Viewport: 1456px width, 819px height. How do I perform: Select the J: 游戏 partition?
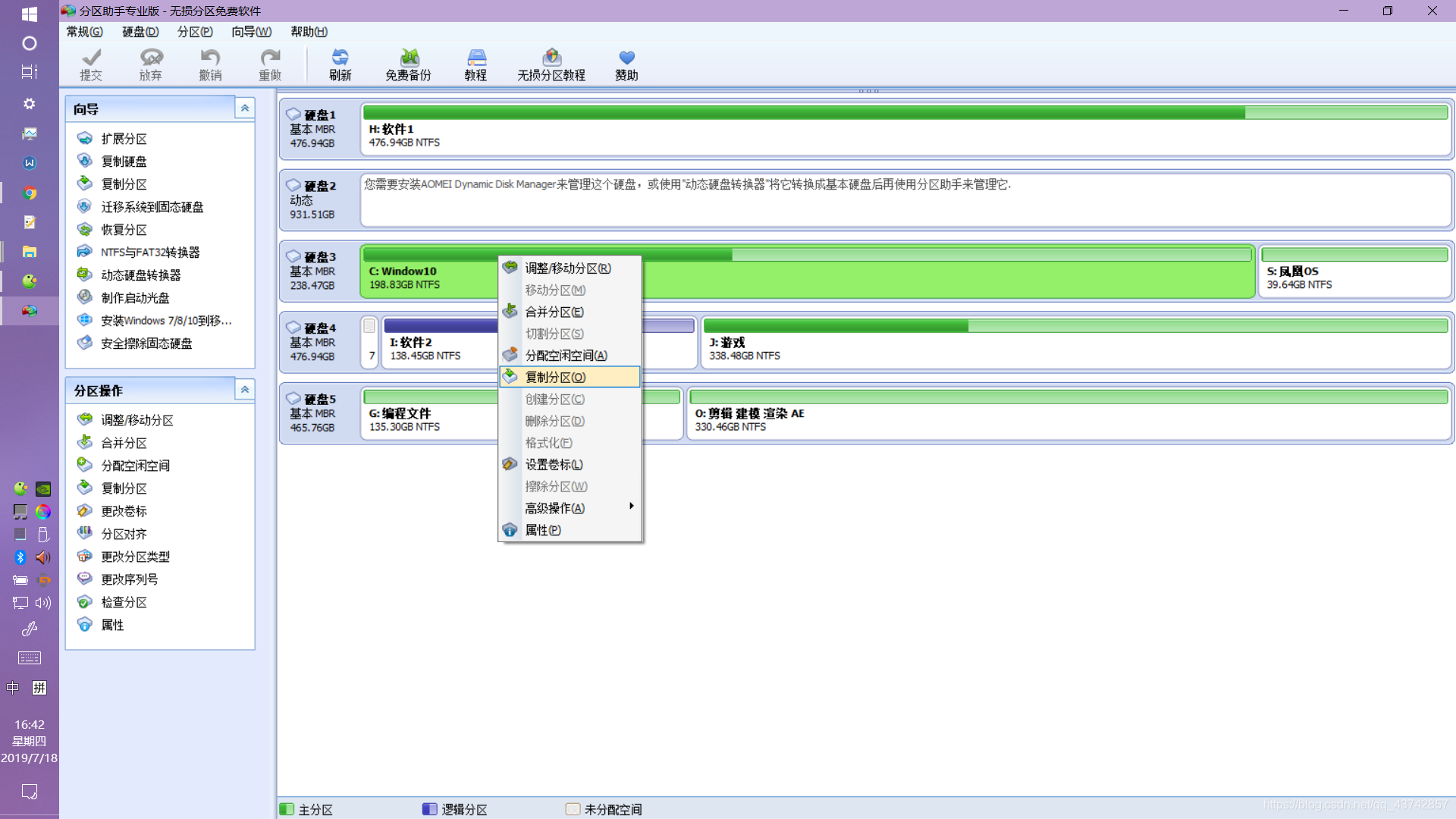point(1075,342)
